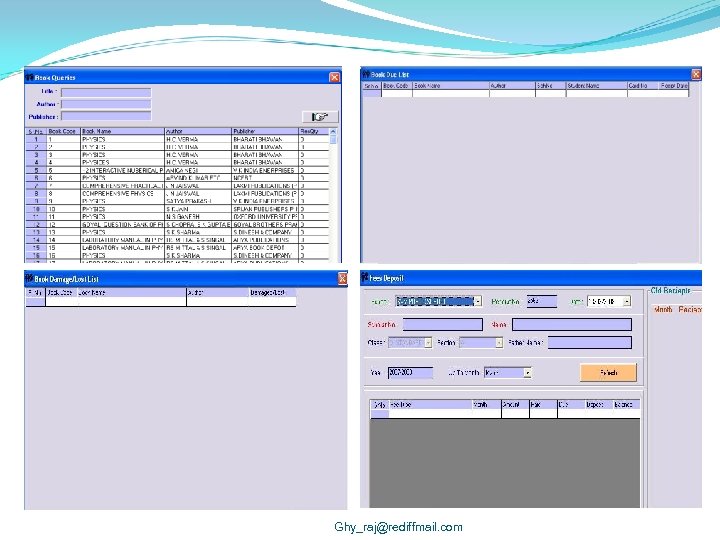
Task: Click Student Name header in Book Due List
Action: pyautogui.click(x=596, y=86)
